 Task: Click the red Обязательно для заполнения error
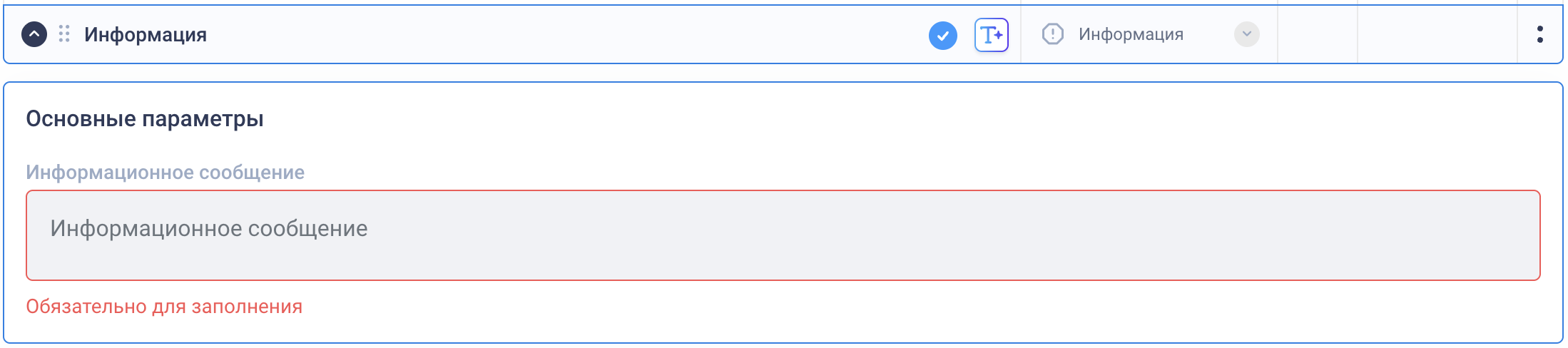pyautogui.click(x=164, y=307)
